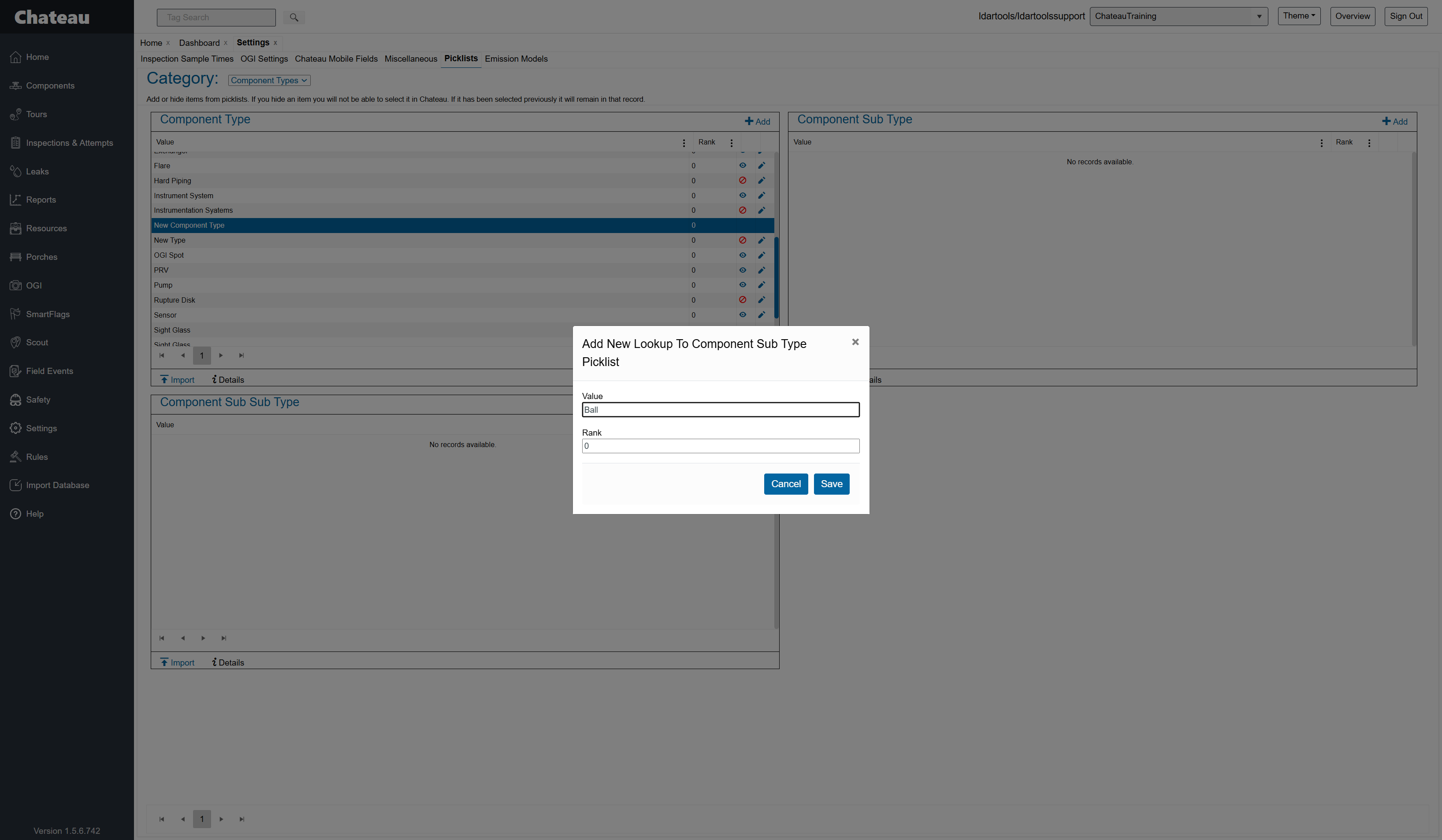Image resolution: width=1442 pixels, height=840 pixels.
Task: Save the new lookup value
Action: pyautogui.click(x=831, y=484)
